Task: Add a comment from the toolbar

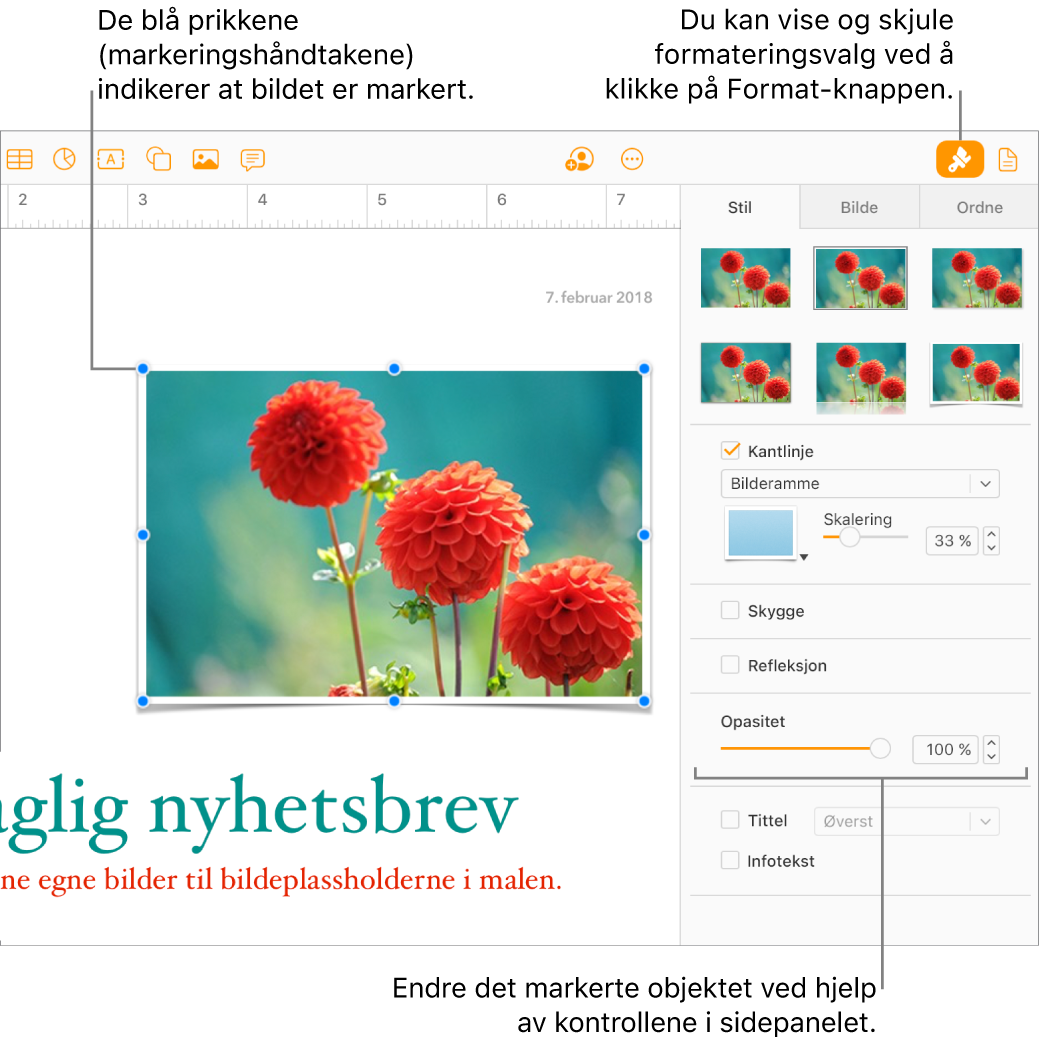Action: [x=253, y=160]
